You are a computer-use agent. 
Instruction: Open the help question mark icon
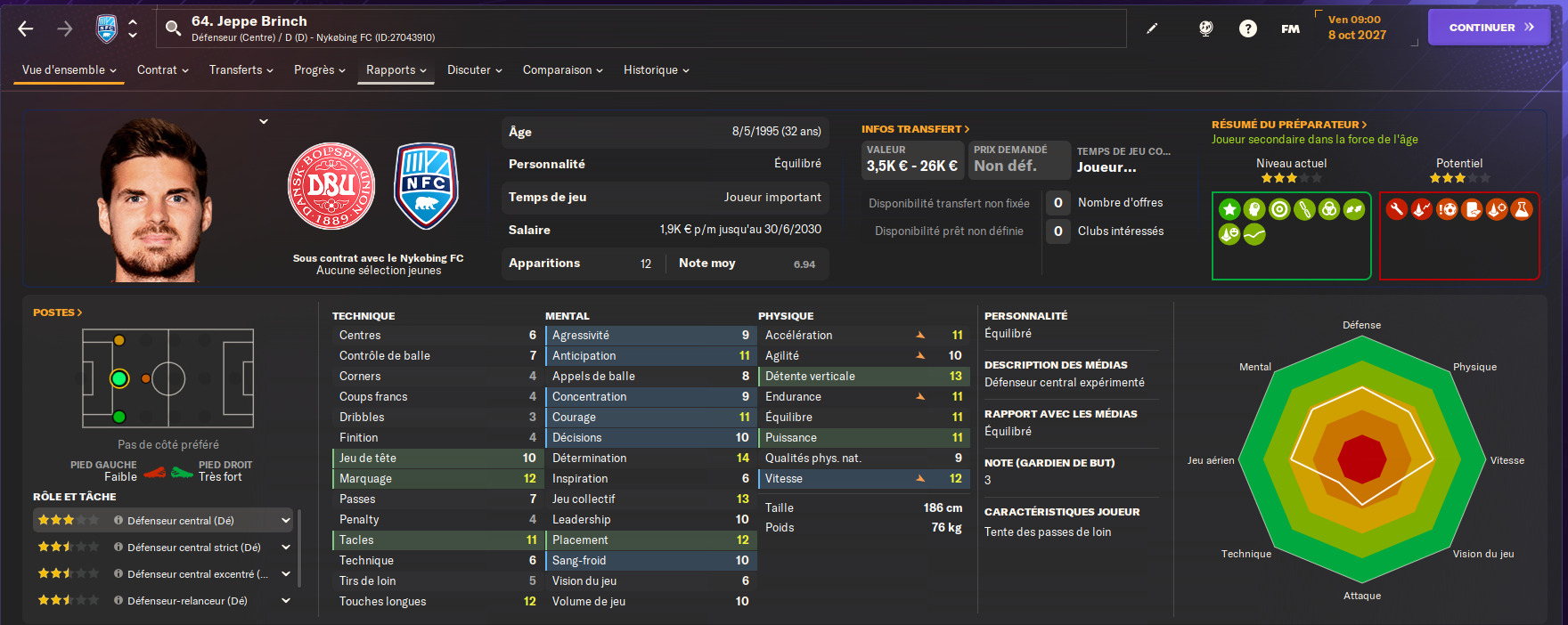1248,28
